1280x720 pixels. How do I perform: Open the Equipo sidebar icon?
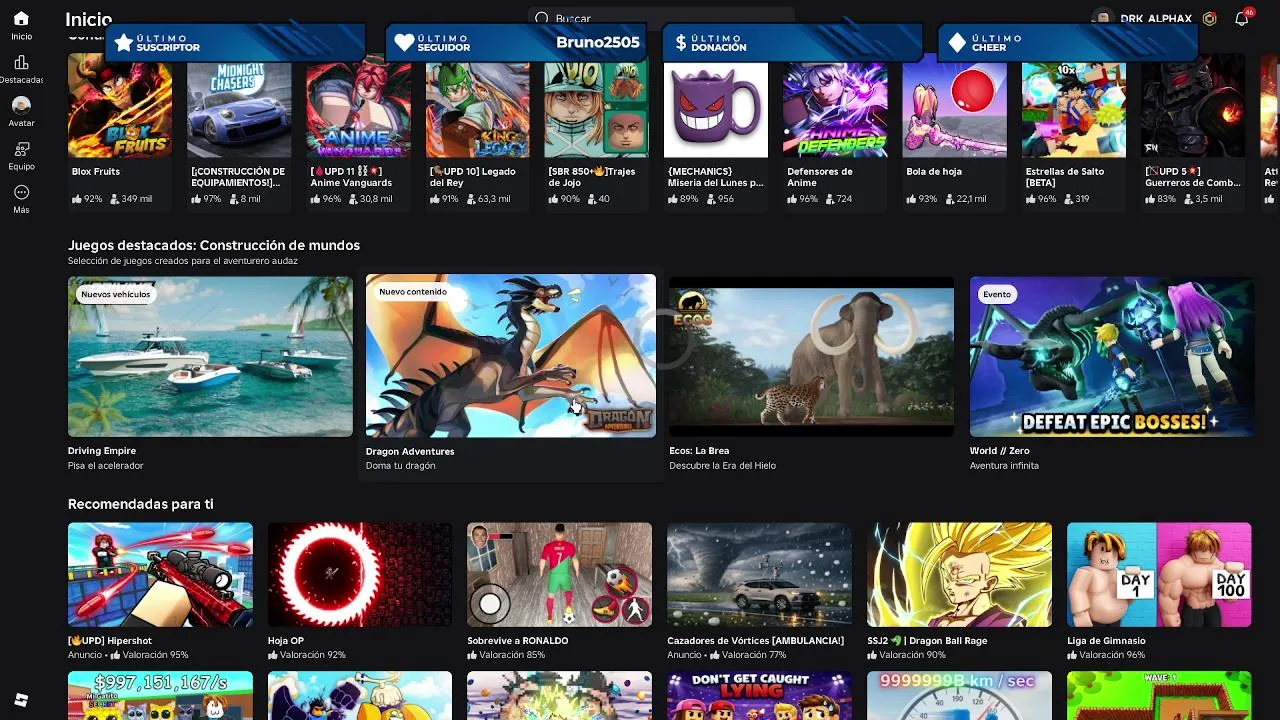coord(21,149)
